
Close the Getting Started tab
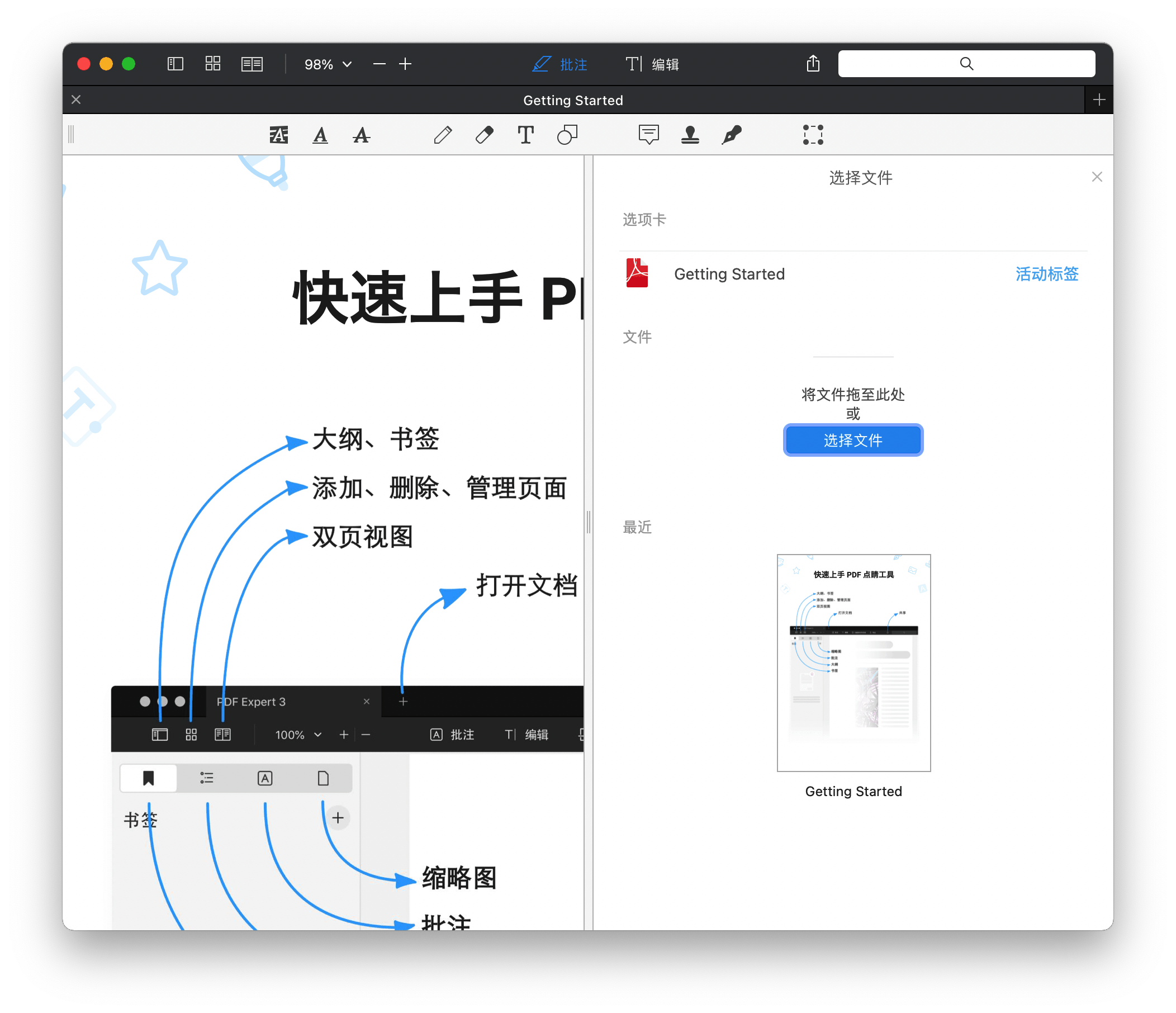(76, 100)
